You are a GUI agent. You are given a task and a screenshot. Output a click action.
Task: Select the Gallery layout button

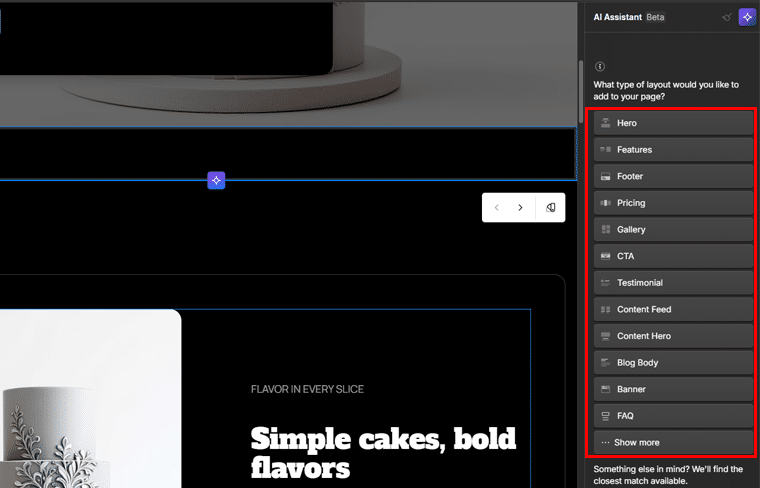(673, 230)
